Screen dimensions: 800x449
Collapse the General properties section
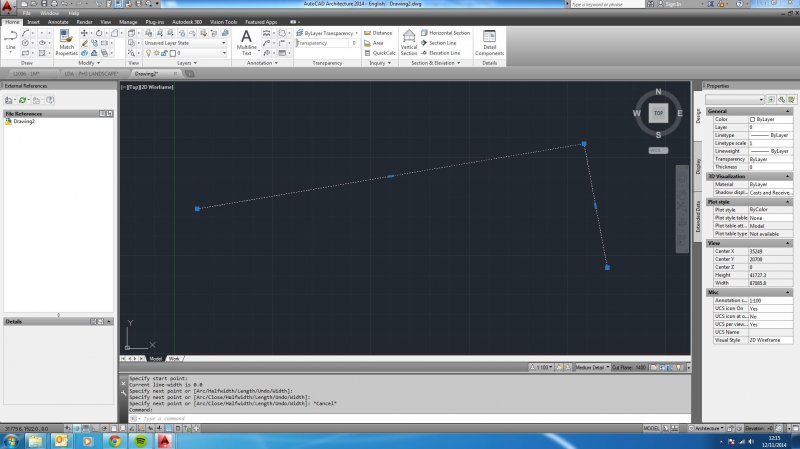(787, 111)
